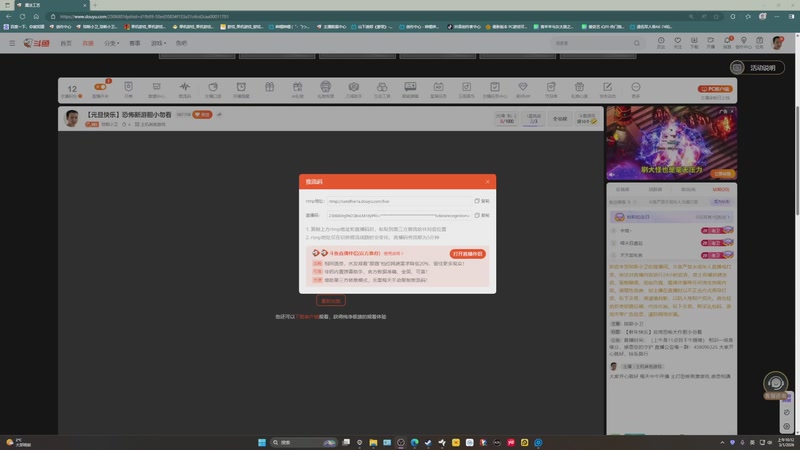
Task: Switch to the second ranking tab in chat panel
Action: tap(655, 189)
